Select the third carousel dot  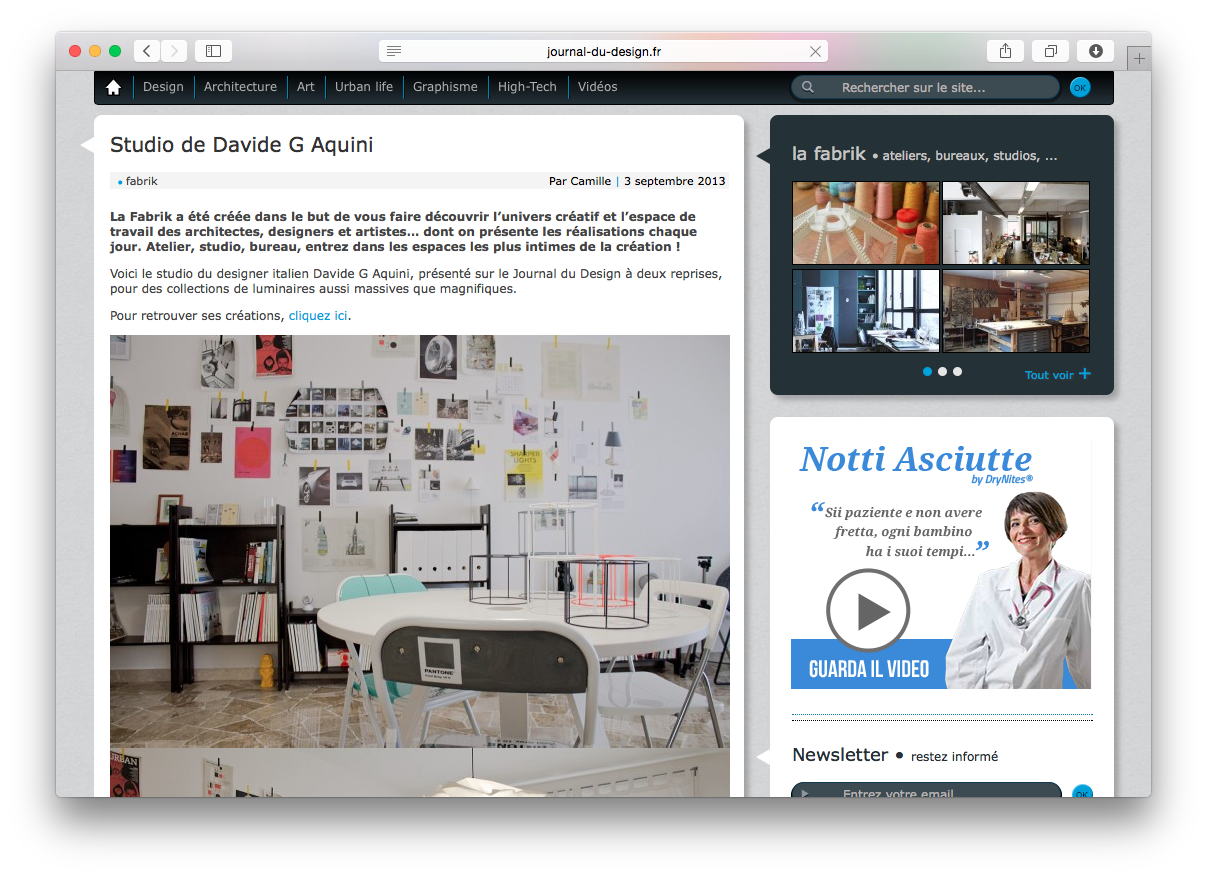(x=957, y=371)
